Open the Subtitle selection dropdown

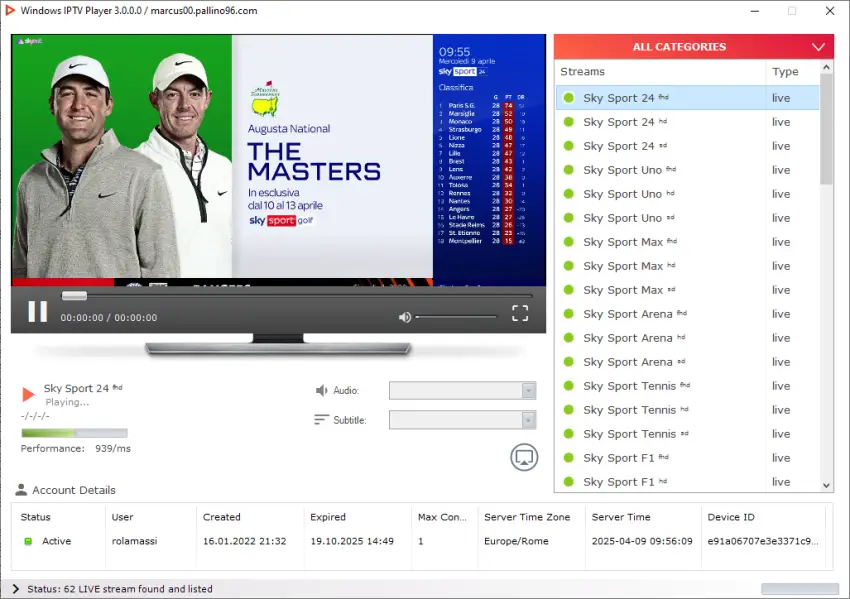coord(462,420)
